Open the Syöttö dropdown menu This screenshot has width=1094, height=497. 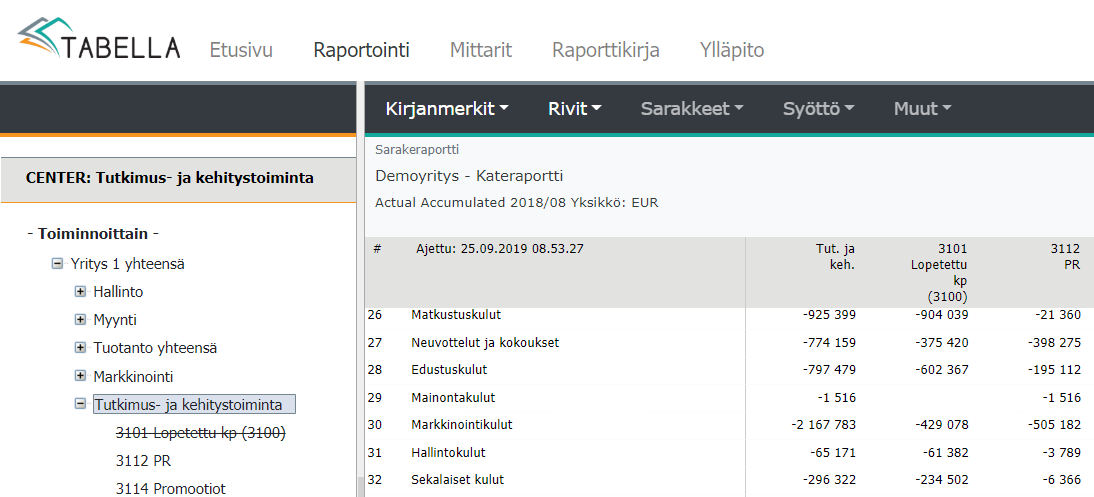pos(818,109)
